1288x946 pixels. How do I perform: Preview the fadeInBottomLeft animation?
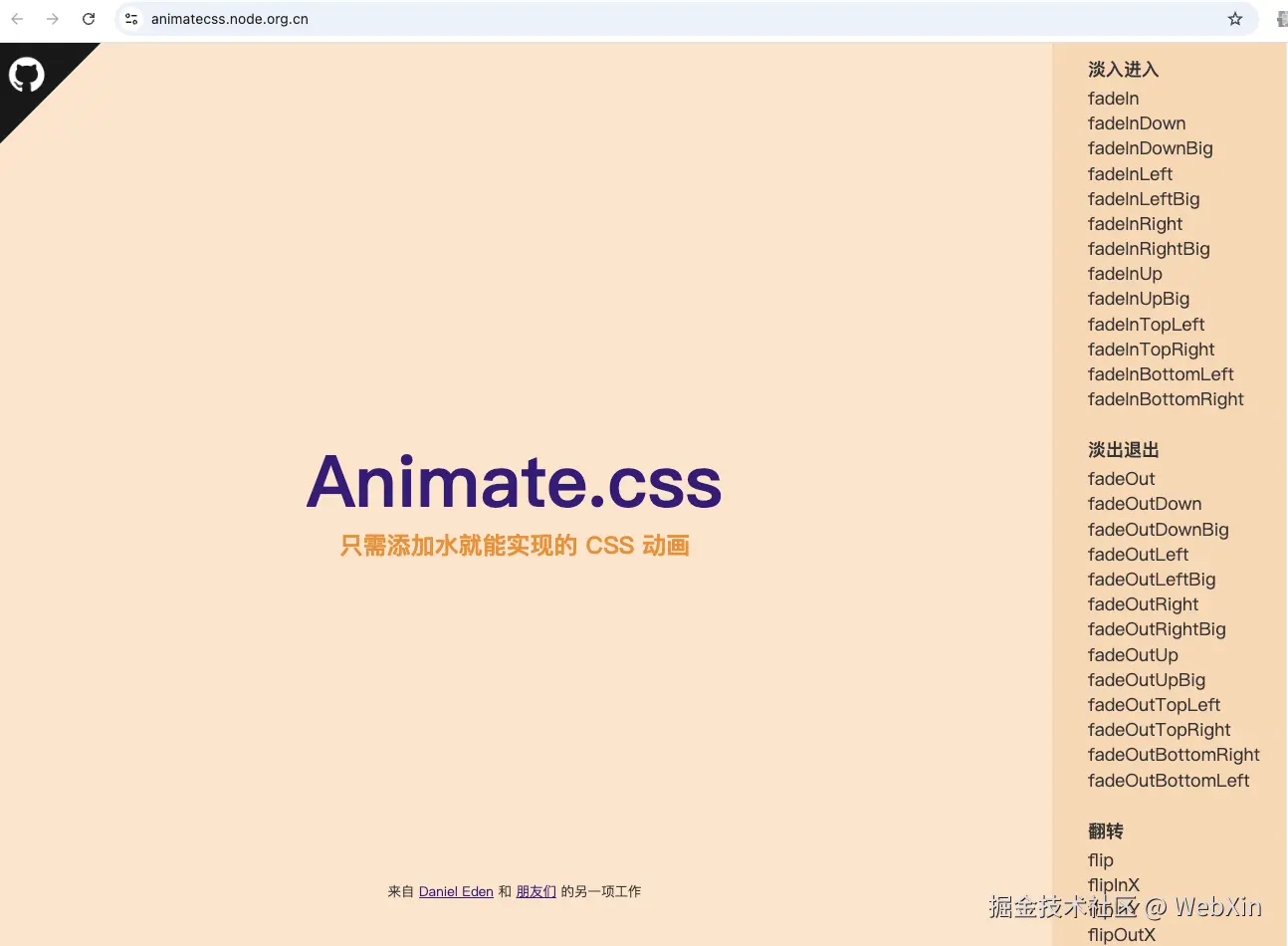pyautogui.click(x=1161, y=374)
